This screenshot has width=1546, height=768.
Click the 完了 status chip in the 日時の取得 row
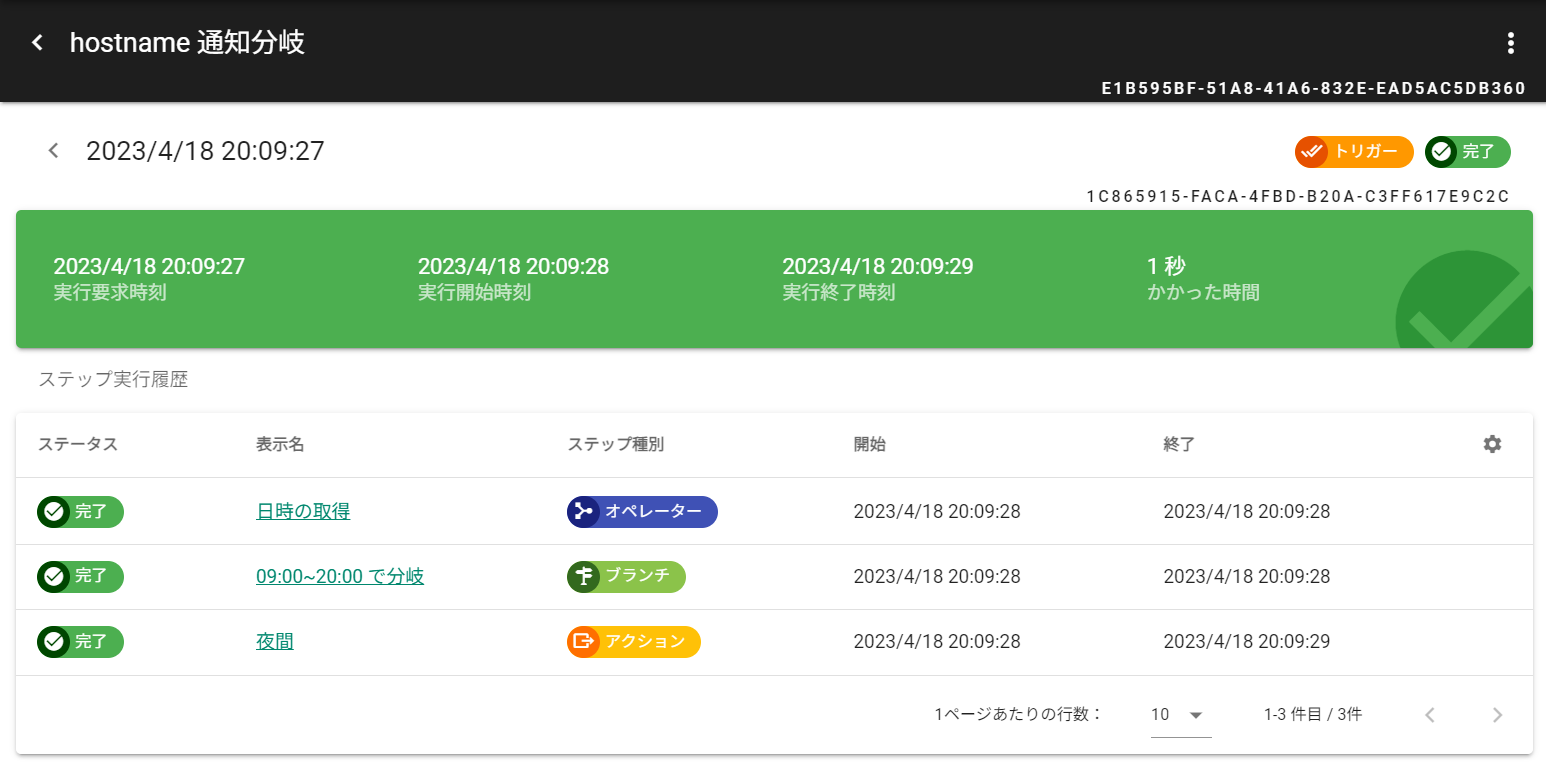pyautogui.click(x=81, y=512)
